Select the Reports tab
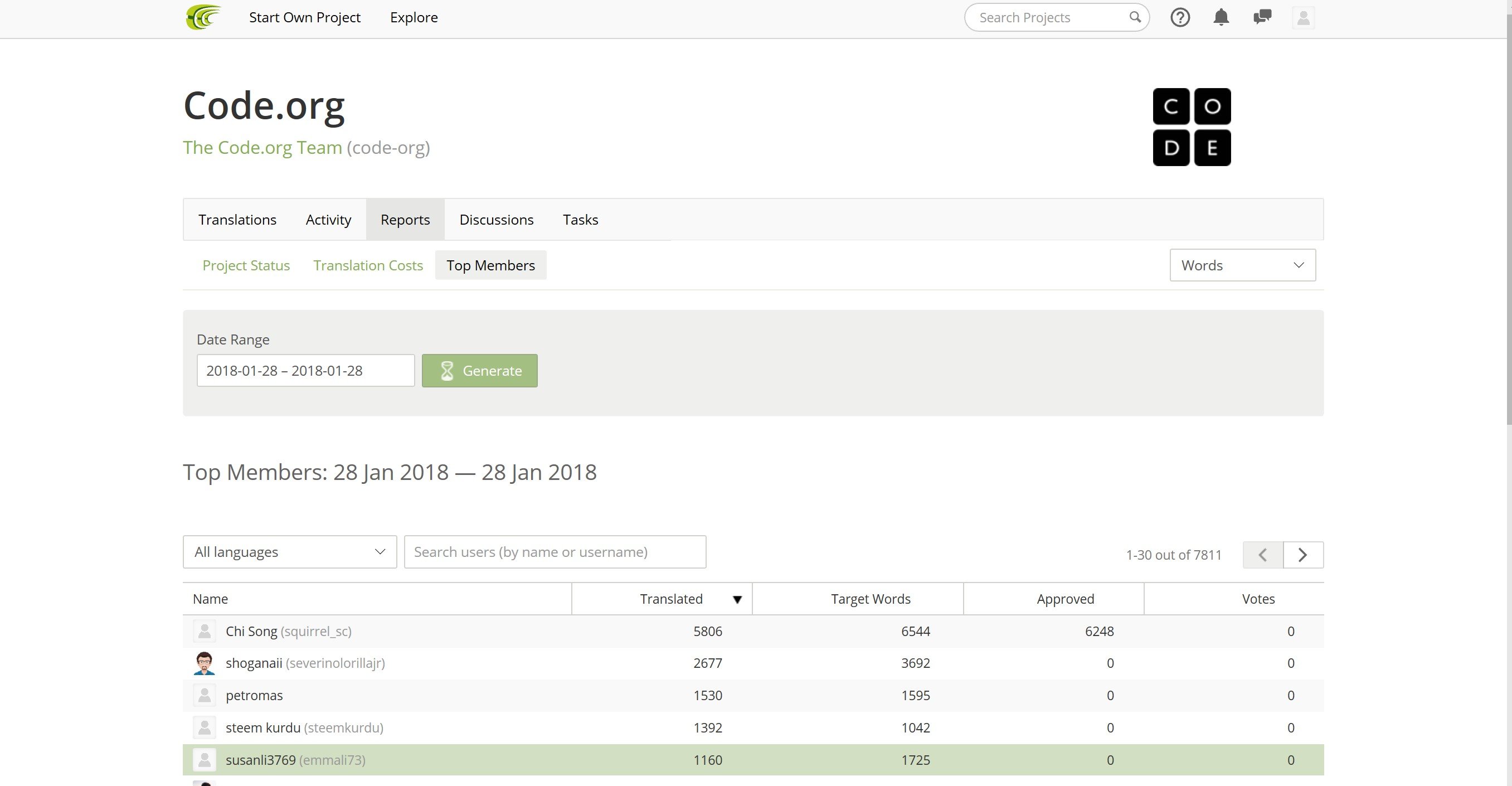The image size is (1512, 786). (405, 220)
